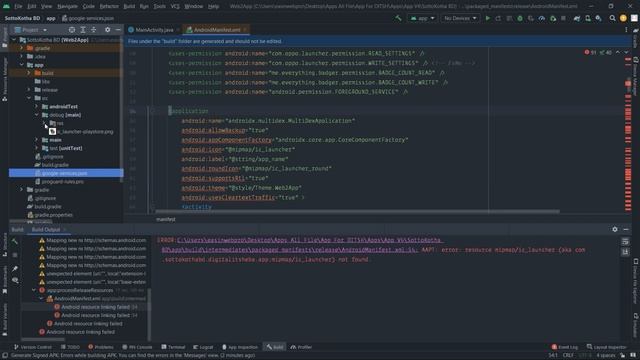The width and height of the screenshot is (640, 360).
Task: Open the Event Log
Action: (x=564, y=347)
